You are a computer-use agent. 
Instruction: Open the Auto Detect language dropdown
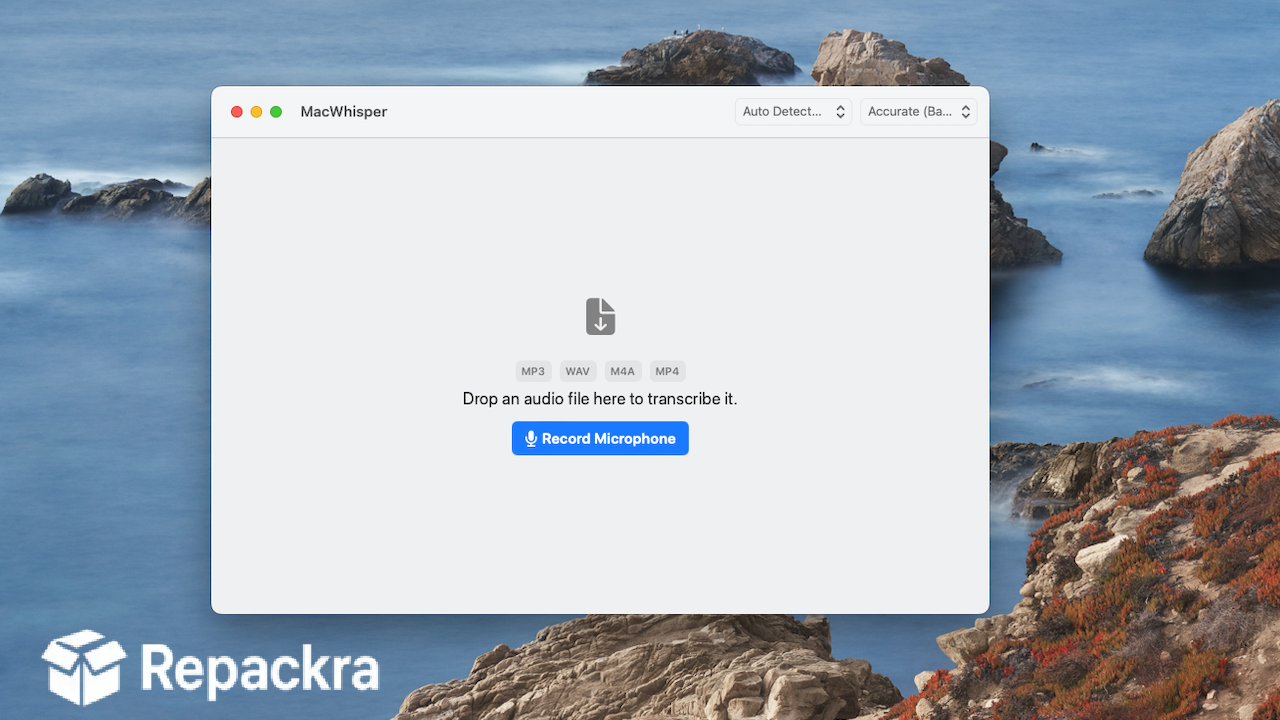793,112
